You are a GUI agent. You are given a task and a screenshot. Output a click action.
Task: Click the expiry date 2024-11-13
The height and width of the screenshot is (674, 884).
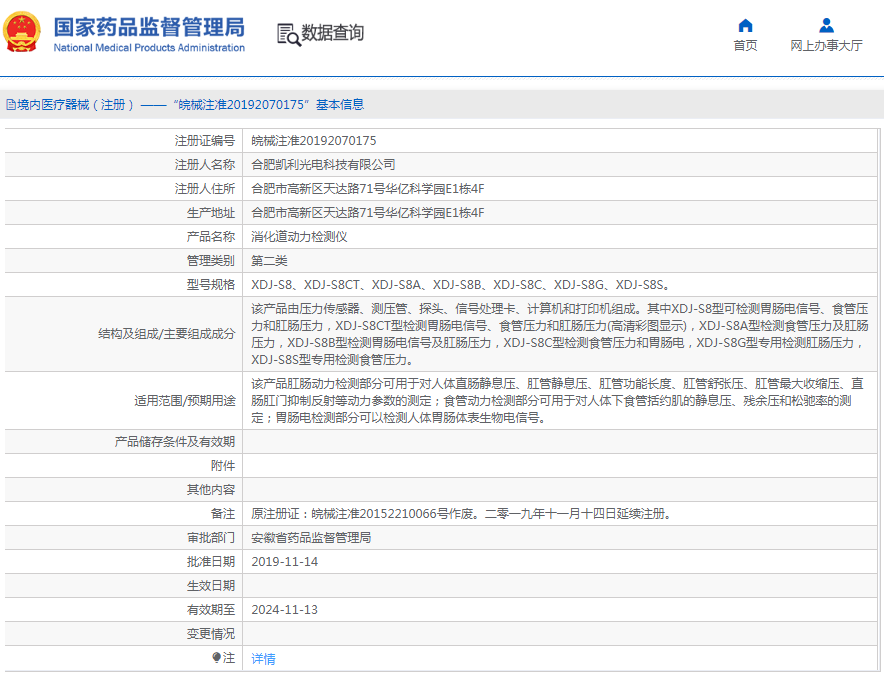coord(284,610)
